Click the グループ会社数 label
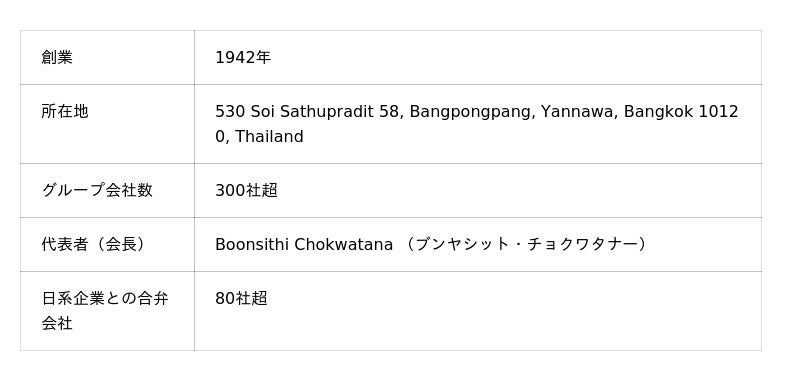Viewport: 800px width, 381px height. tap(97, 190)
